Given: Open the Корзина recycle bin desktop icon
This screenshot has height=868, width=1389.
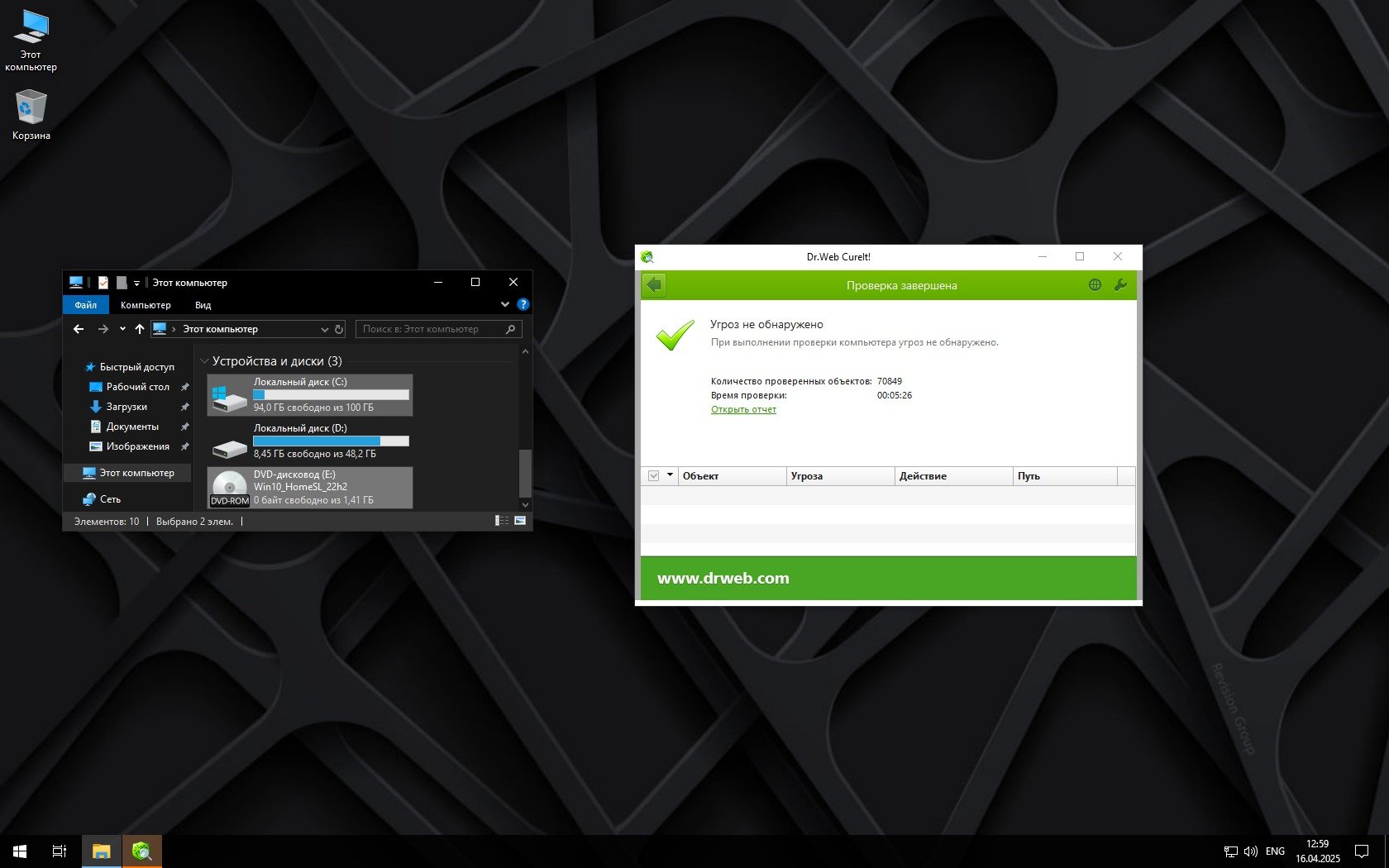Looking at the screenshot, I should click(x=31, y=115).
